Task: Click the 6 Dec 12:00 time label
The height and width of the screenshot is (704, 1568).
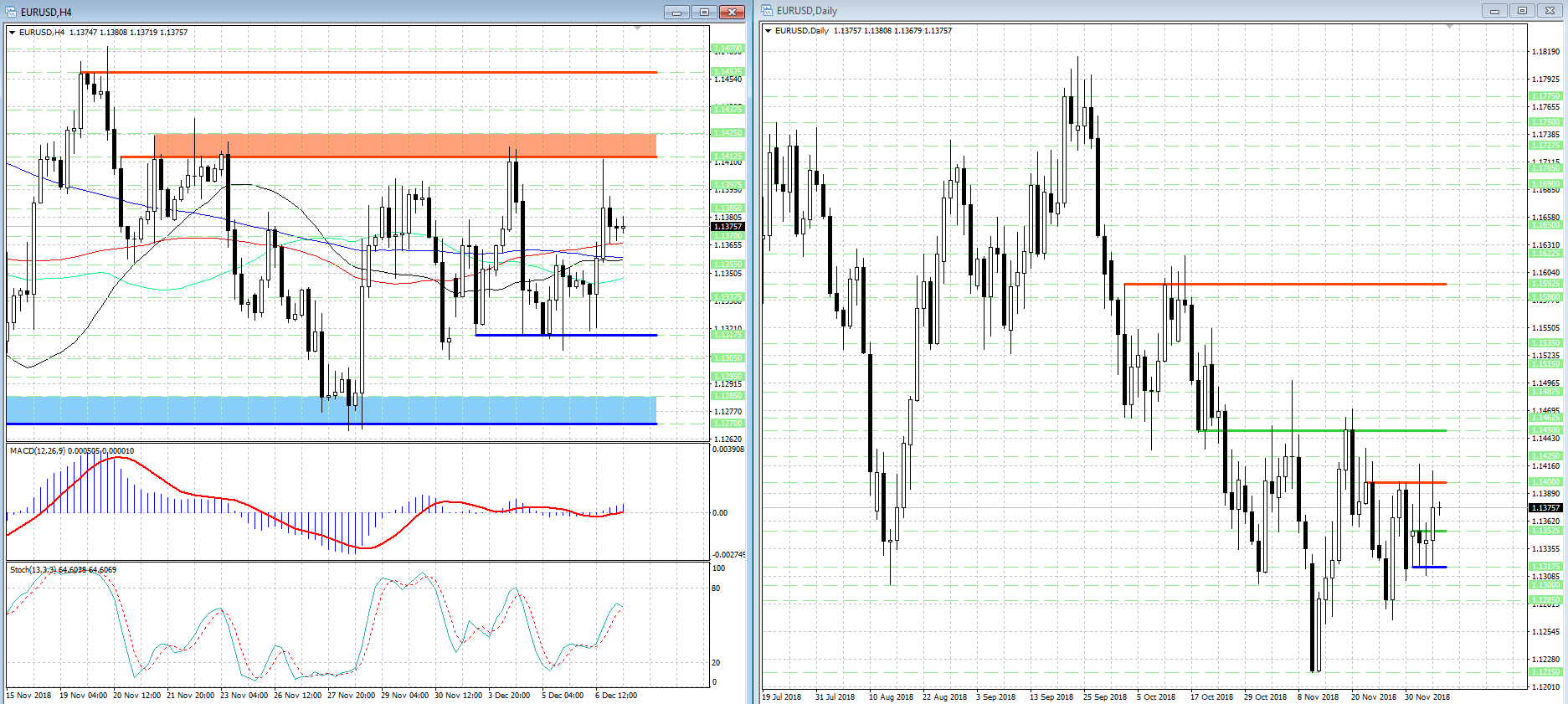Action: (x=616, y=696)
